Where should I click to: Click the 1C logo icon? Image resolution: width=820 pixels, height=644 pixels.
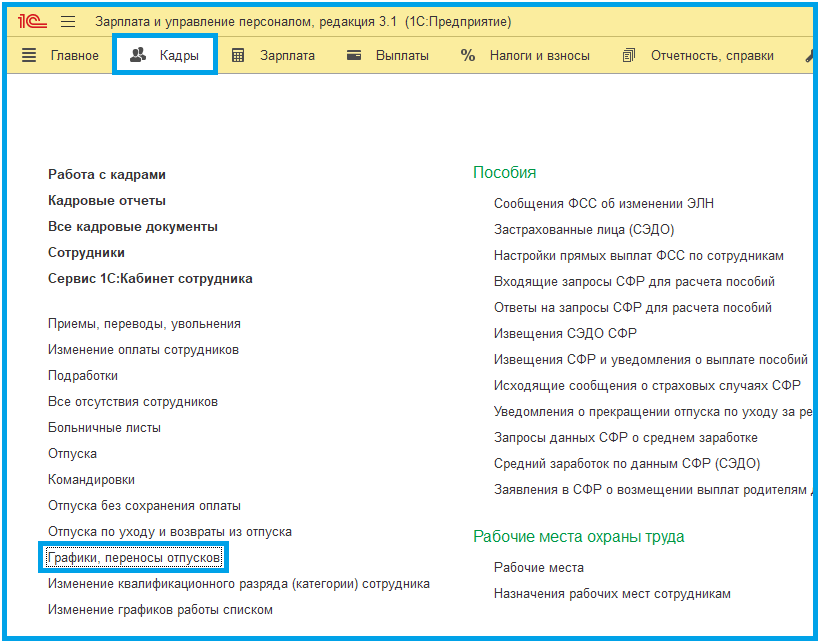(x=34, y=21)
